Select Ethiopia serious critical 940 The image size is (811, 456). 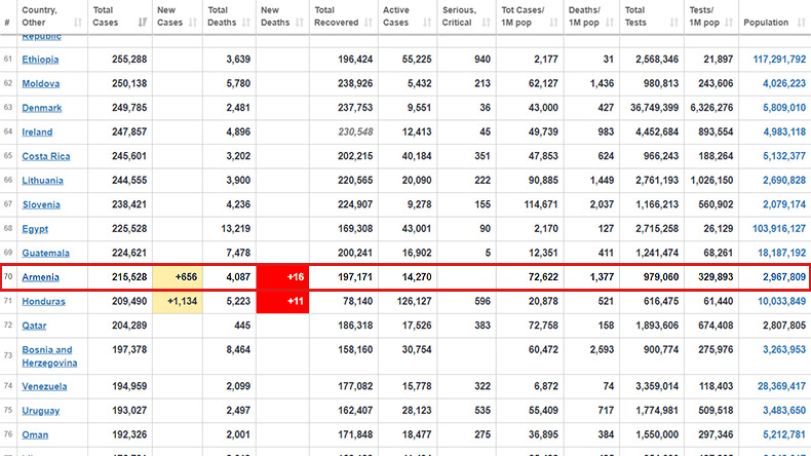(482, 59)
